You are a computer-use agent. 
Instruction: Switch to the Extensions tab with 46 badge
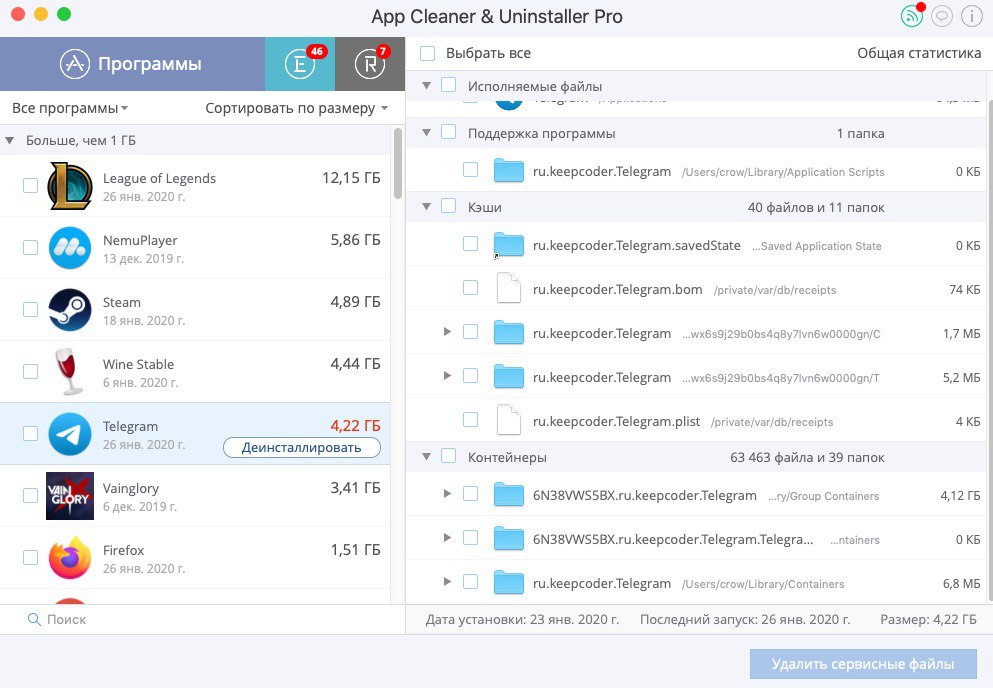pos(300,64)
